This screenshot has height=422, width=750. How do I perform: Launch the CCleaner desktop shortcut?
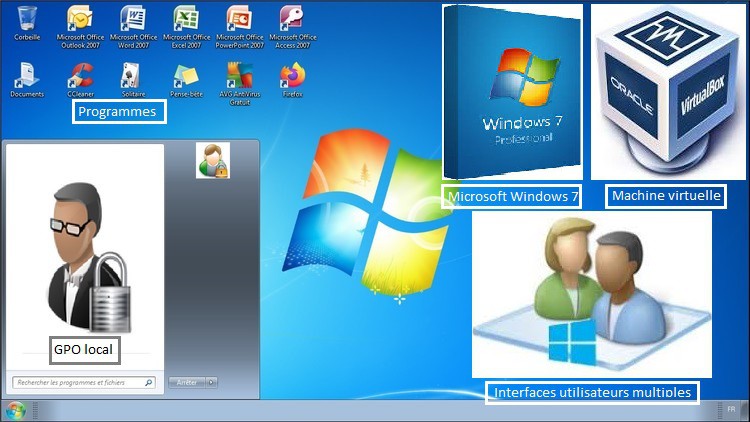tap(80, 80)
